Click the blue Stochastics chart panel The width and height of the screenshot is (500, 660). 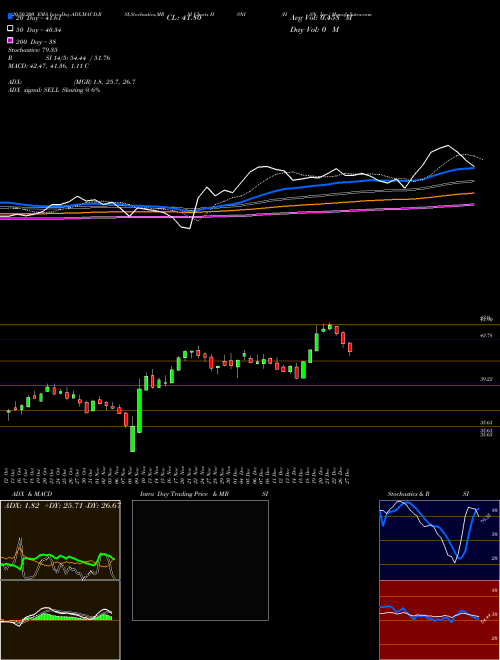[439, 540]
